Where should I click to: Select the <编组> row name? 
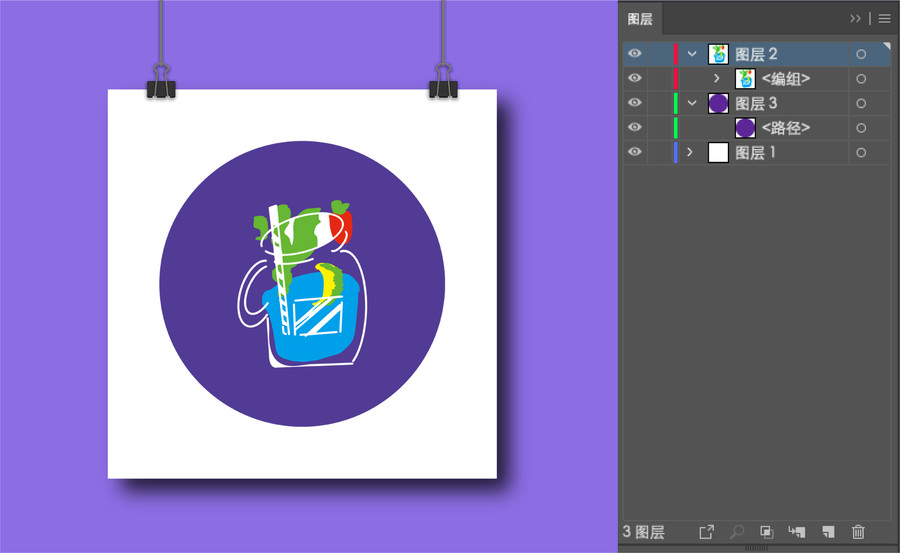[x=786, y=79]
